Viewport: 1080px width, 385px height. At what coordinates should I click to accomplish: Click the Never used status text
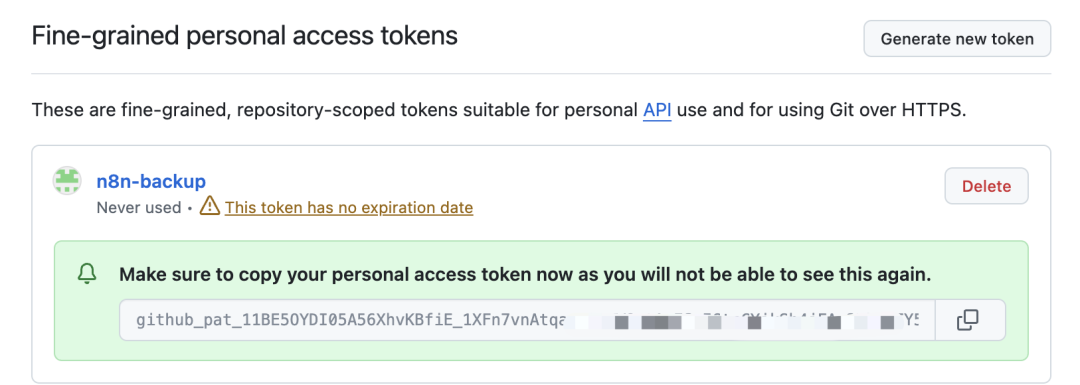click(x=139, y=207)
